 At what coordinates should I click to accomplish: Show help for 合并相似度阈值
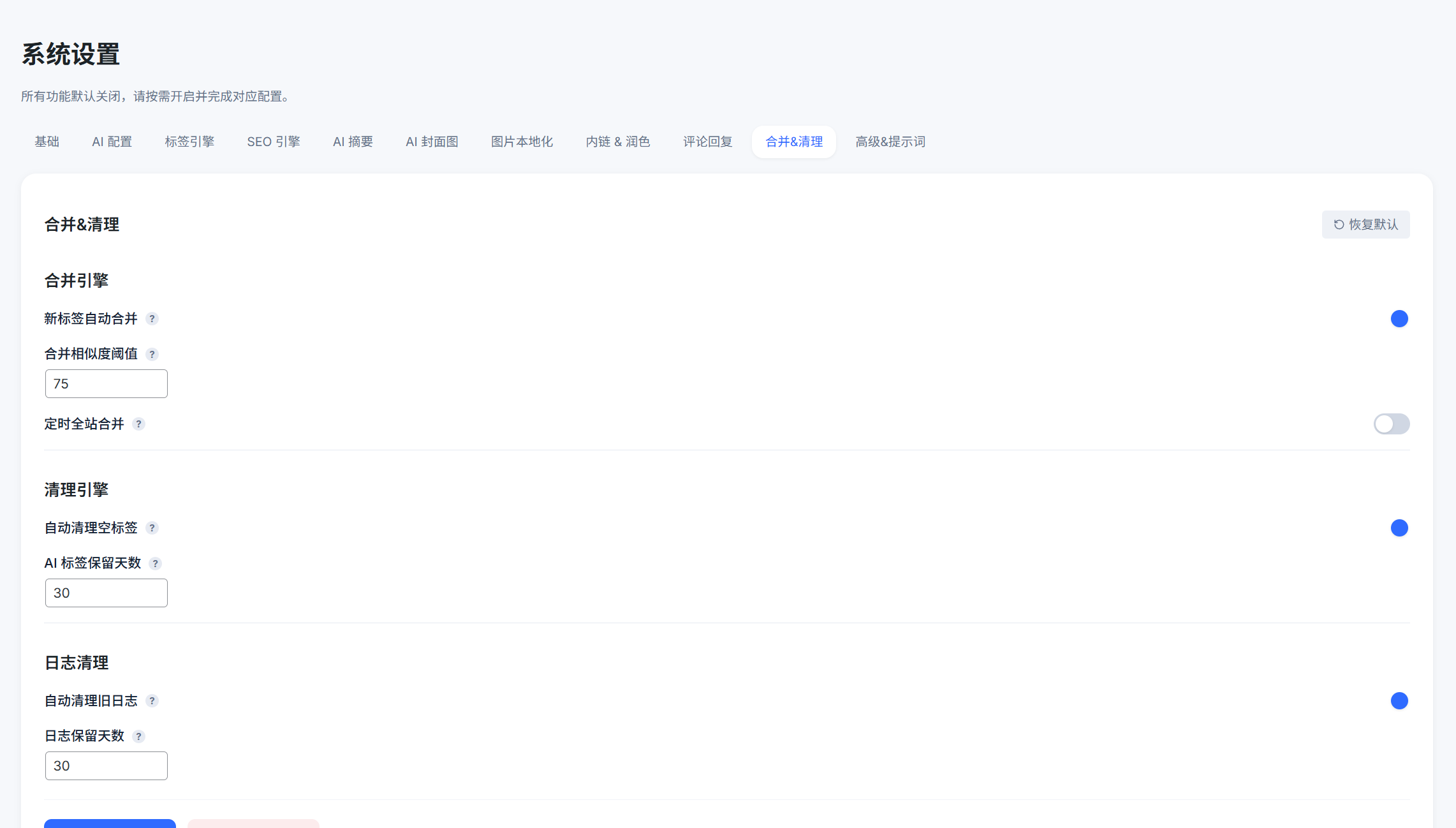coord(152,354)
